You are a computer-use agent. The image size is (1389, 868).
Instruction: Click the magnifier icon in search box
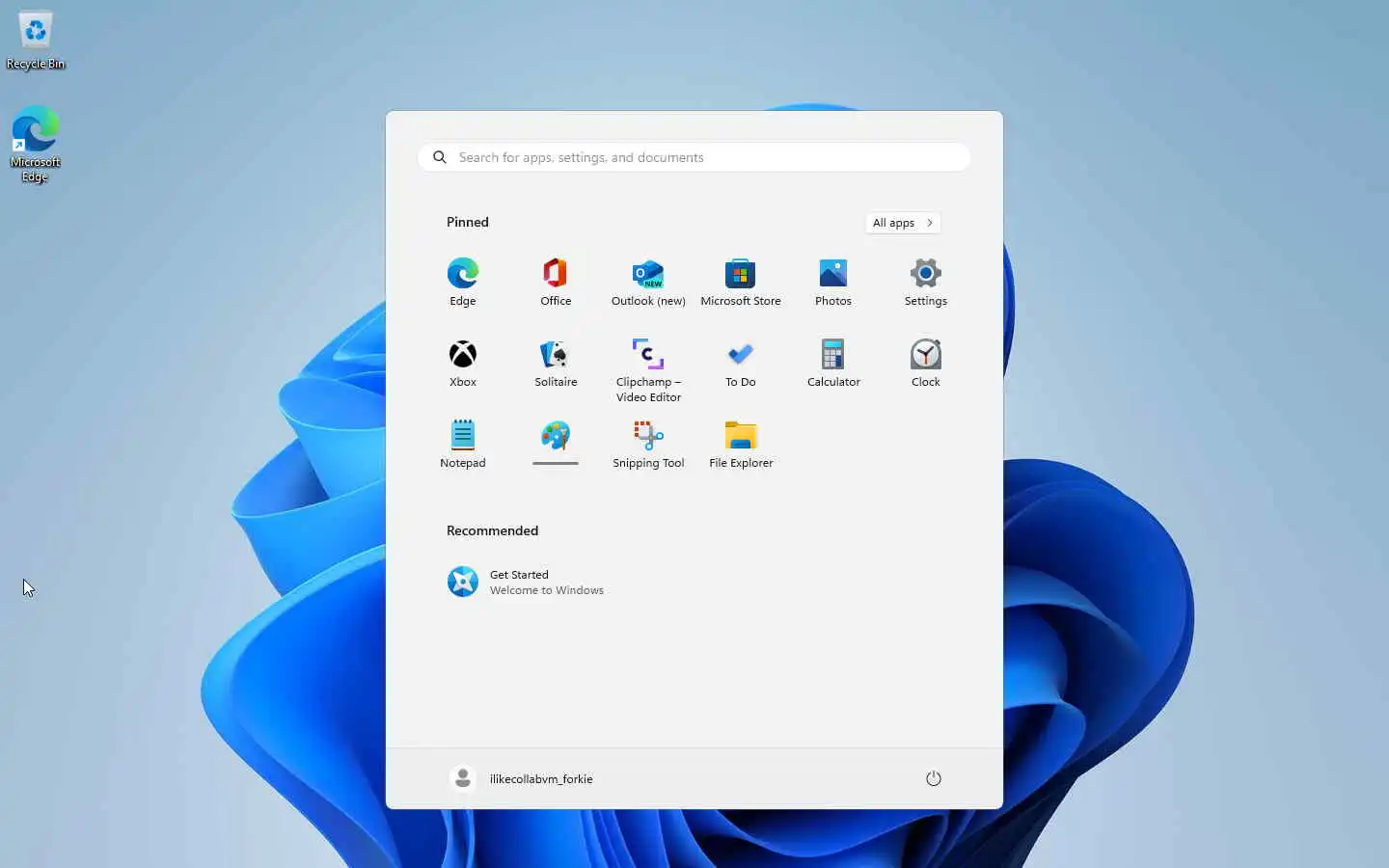440,157
